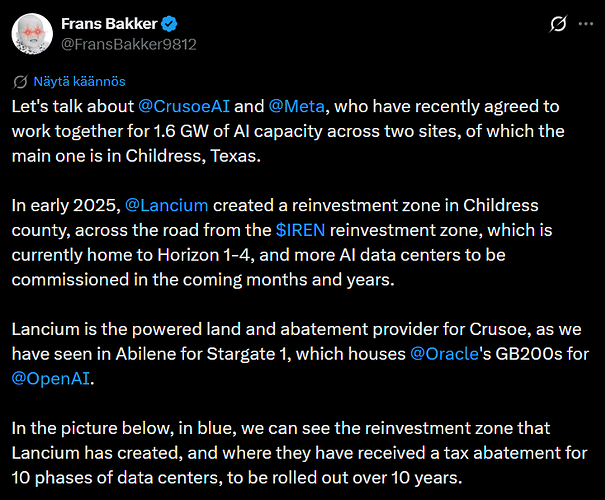This screenshot has height=500, width=605.
Task: Open the @CrusoeAI mention
Action: [x=184, y=106]
